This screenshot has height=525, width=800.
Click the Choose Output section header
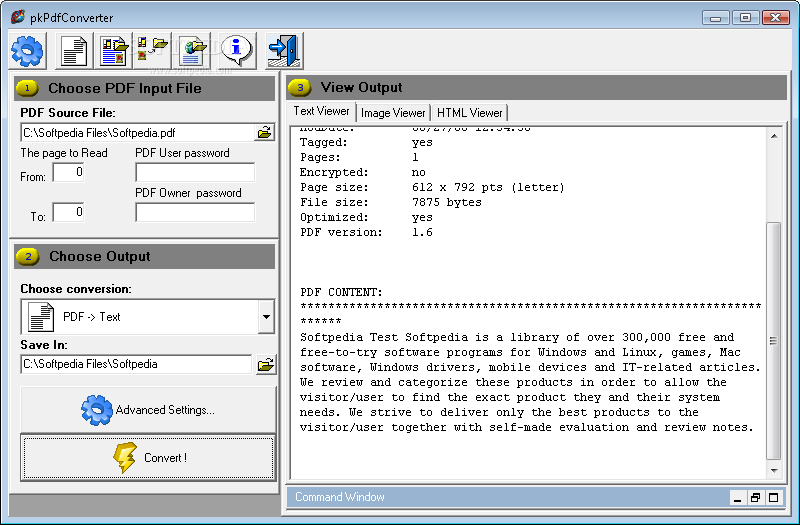click(144, 256)
